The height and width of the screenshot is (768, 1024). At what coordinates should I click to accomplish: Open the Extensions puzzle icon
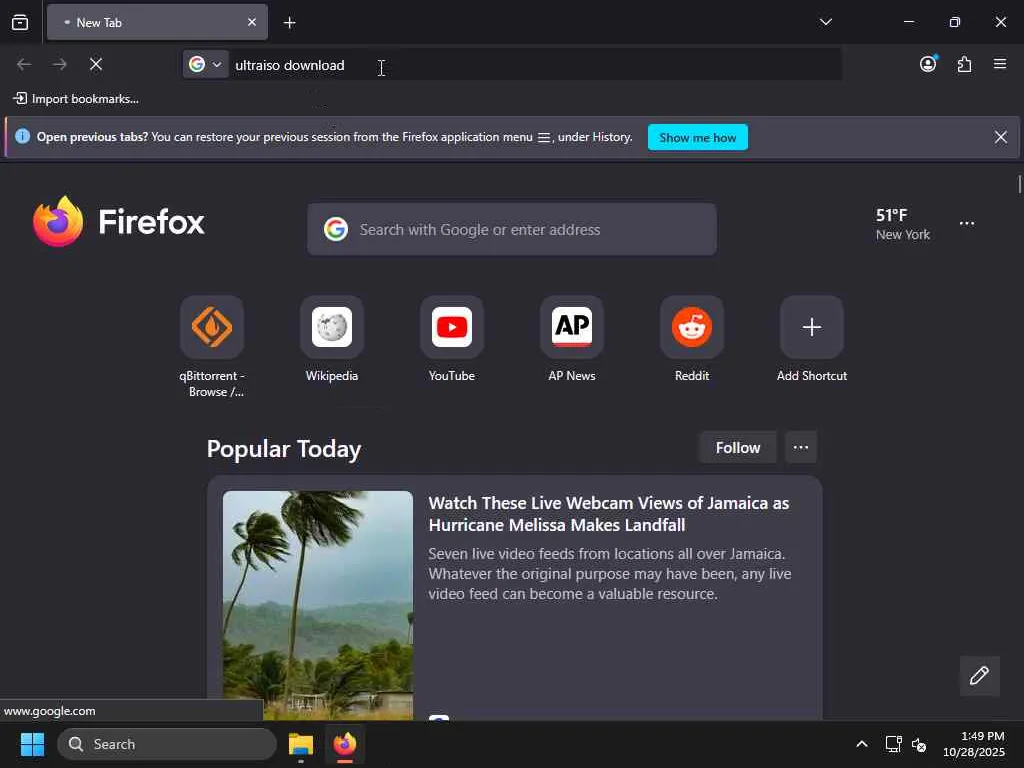click(964, 64)
